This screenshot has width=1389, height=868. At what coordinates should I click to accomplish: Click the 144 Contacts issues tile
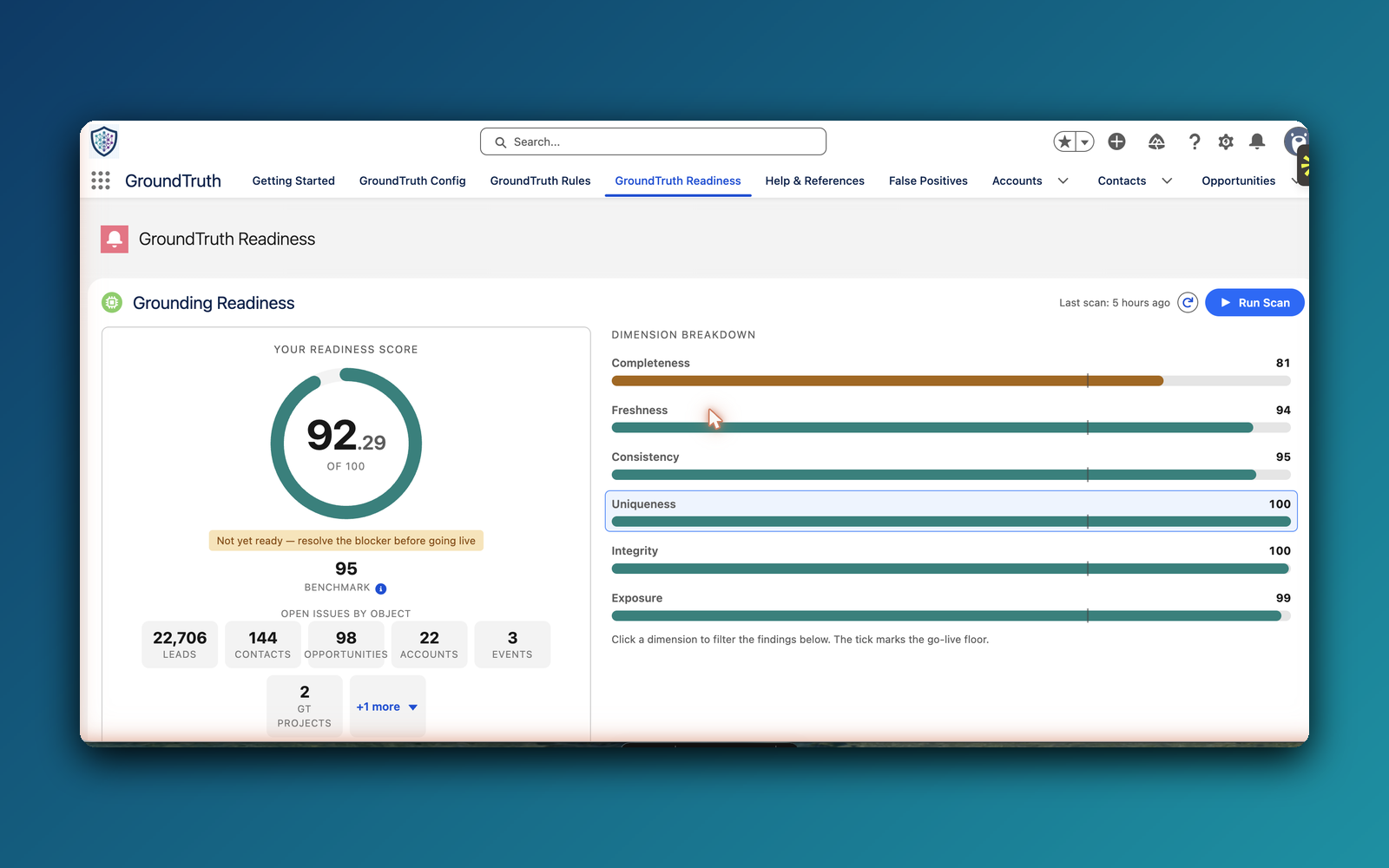pos(263,644)
